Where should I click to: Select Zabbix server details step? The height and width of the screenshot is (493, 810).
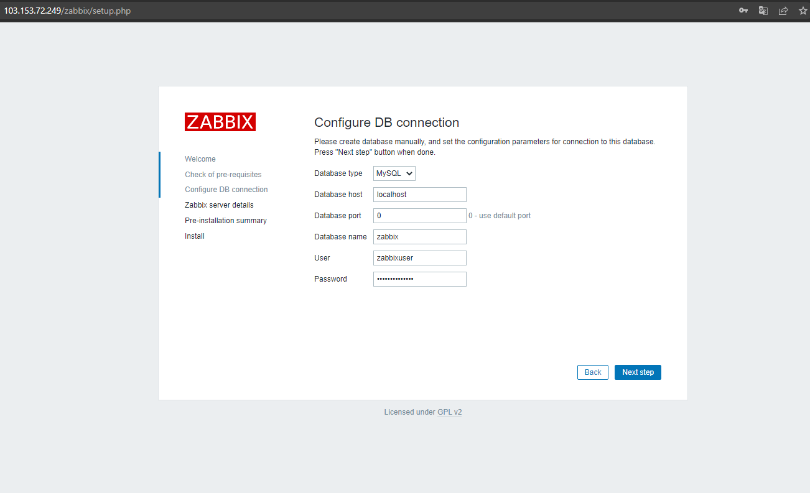[219, 205]
